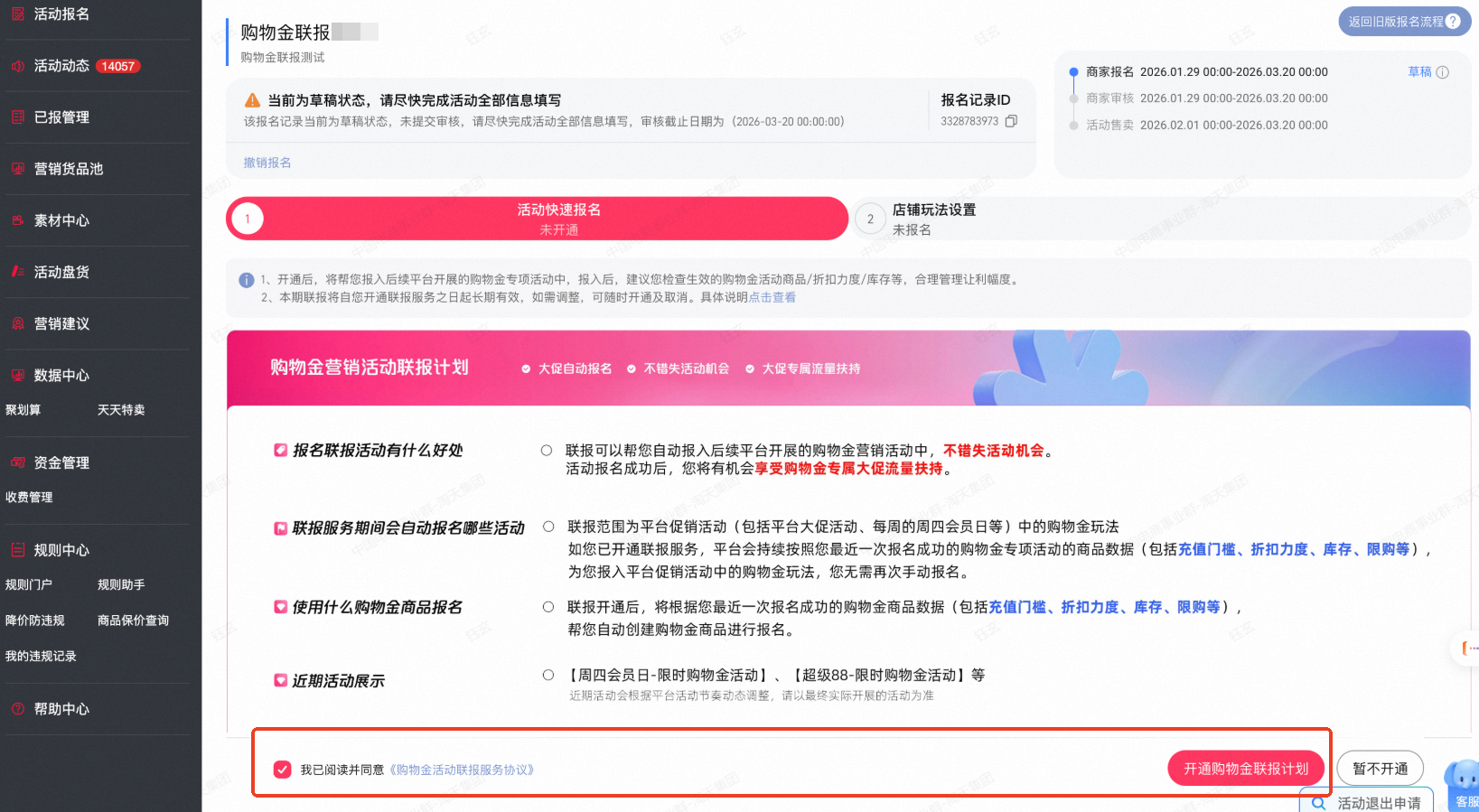Click the 数据中心 sidebar icon
Screen dimensions: 1479x812
[x=17, y=374]
